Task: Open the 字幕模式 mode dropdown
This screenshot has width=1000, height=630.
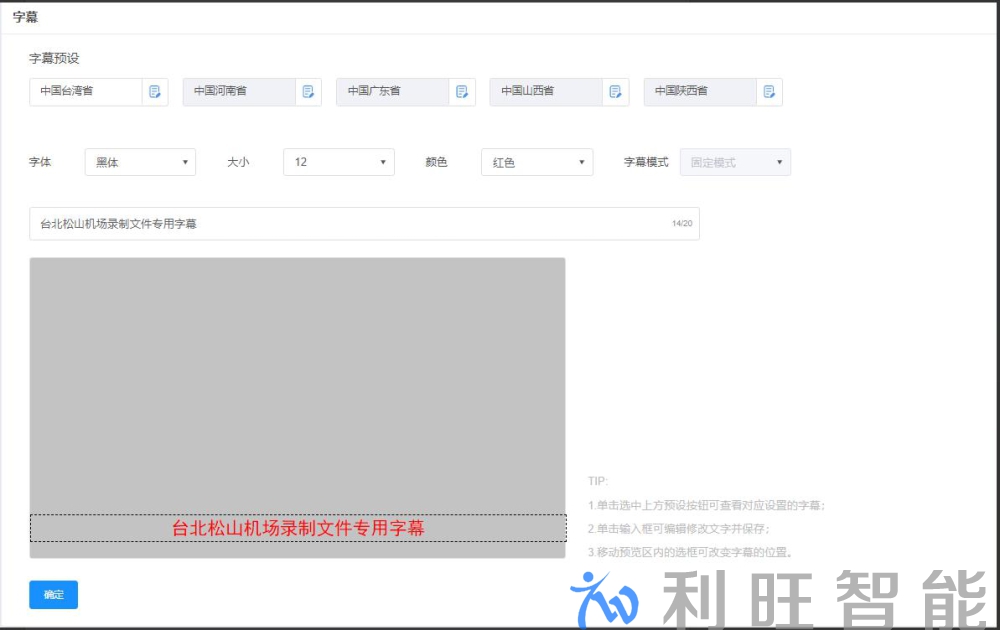Action: 735,161
